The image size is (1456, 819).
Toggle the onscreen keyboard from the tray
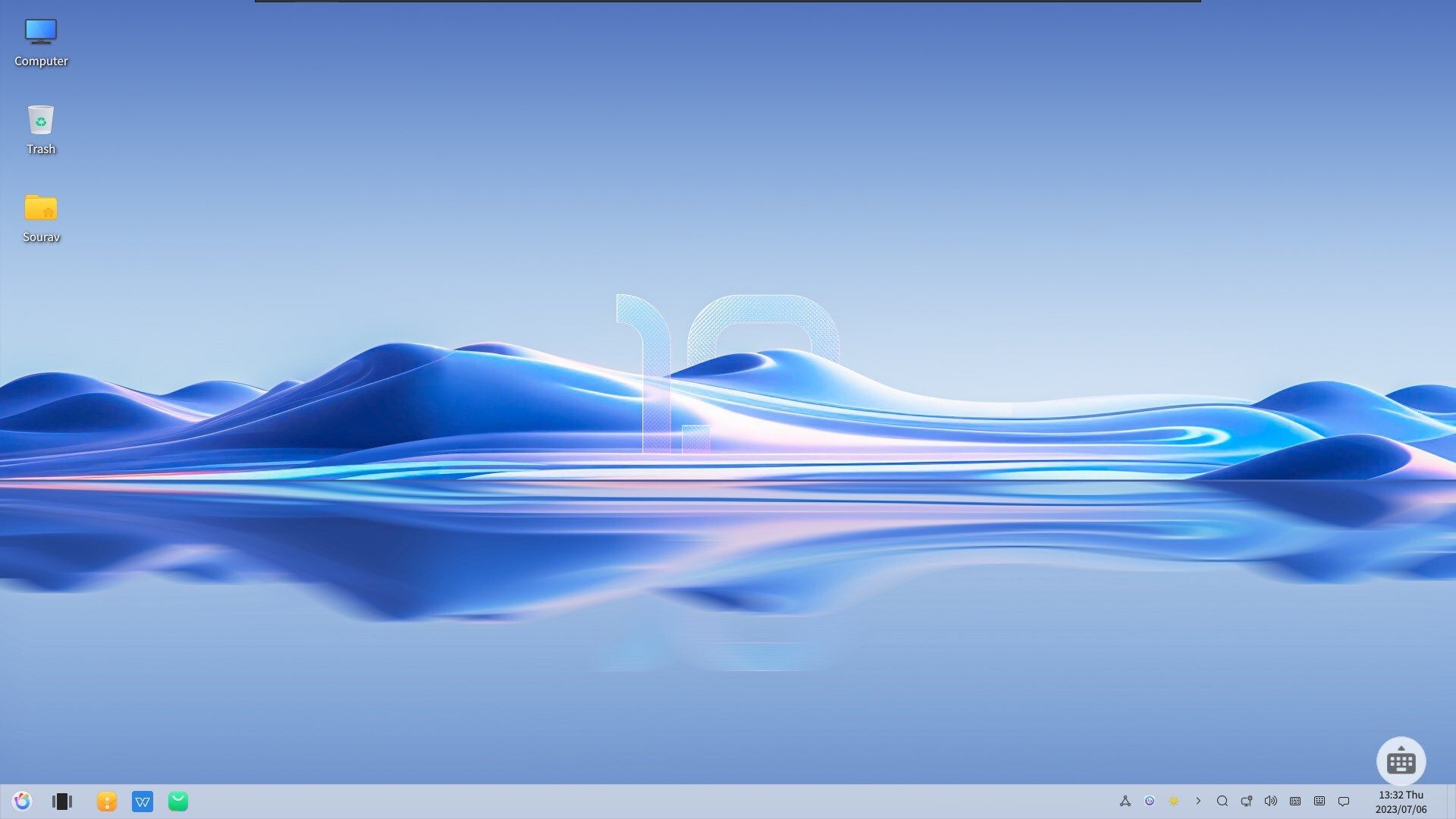(1319, 801)
